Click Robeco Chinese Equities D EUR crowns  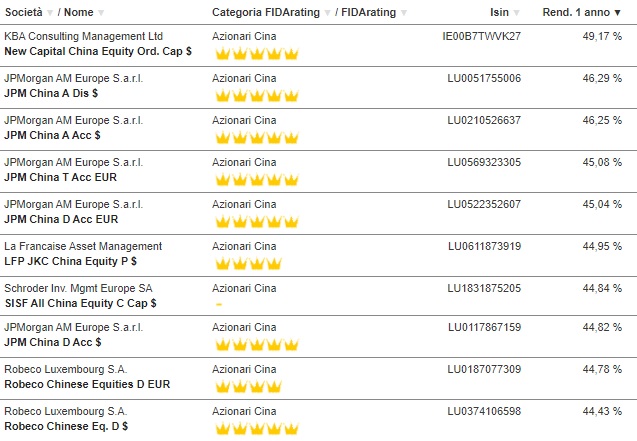[x=248, y=387]
